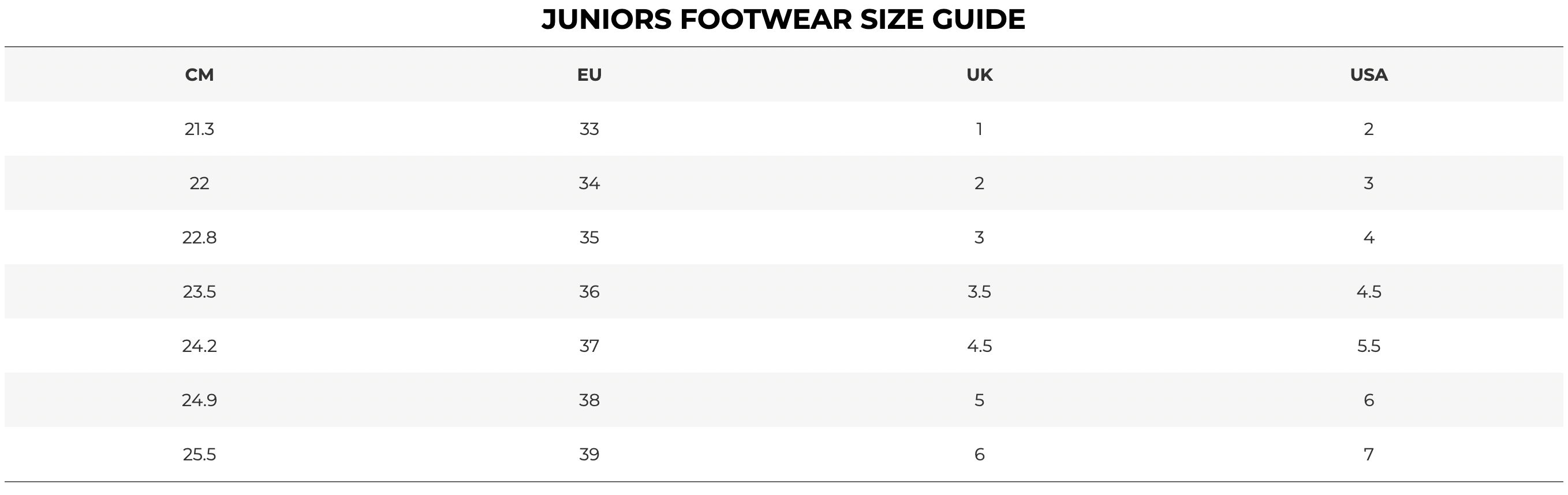The image size is (1568, 495).
Task: Click the EU size 39 cell
Action: [x=589, y=454]
